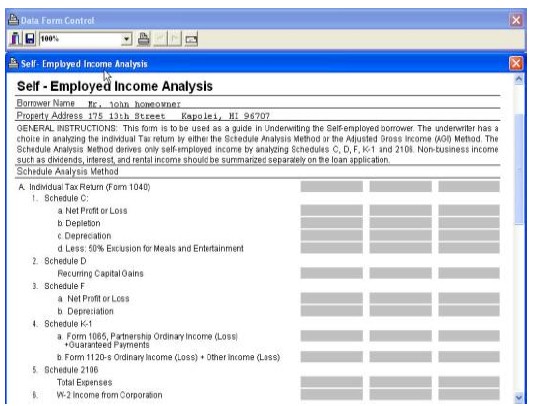Click second field for Recurring Capital Gains
This screenshot has width=533, height=406.
pyautogui.click(x=400, y=273)
